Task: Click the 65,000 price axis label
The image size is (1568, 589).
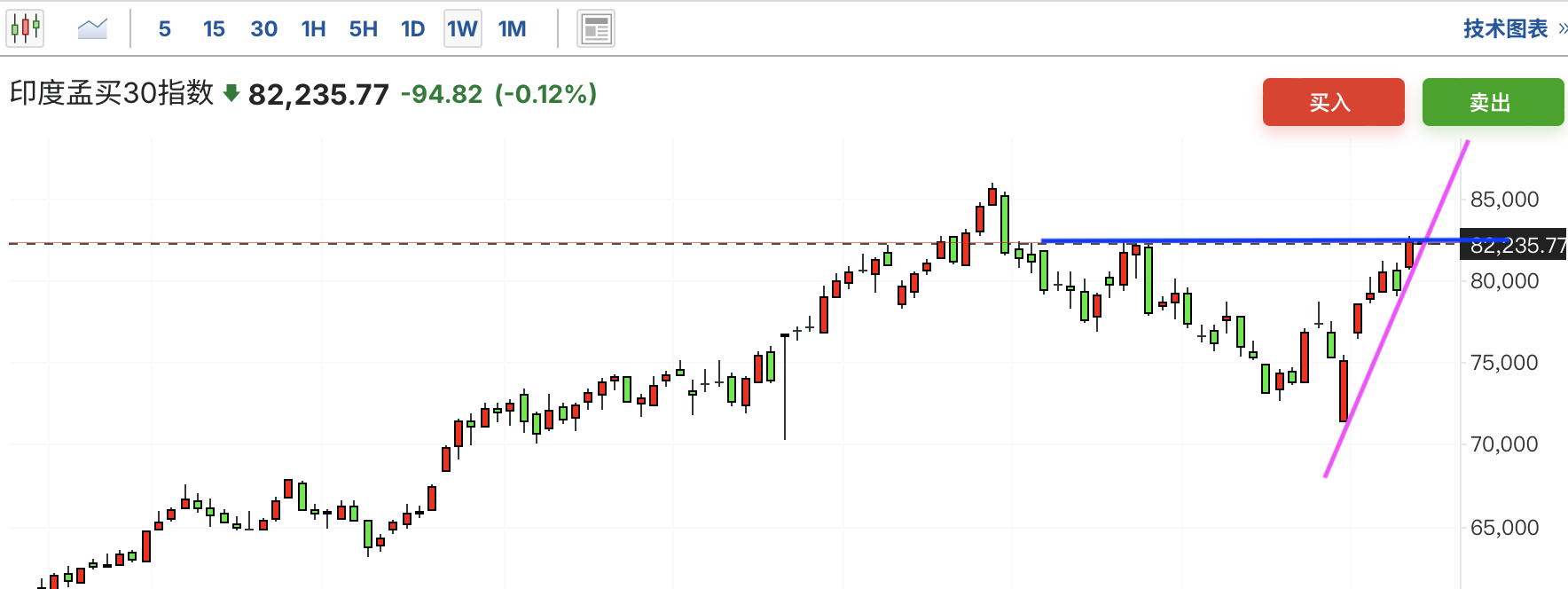Action: click(1504, 528)
